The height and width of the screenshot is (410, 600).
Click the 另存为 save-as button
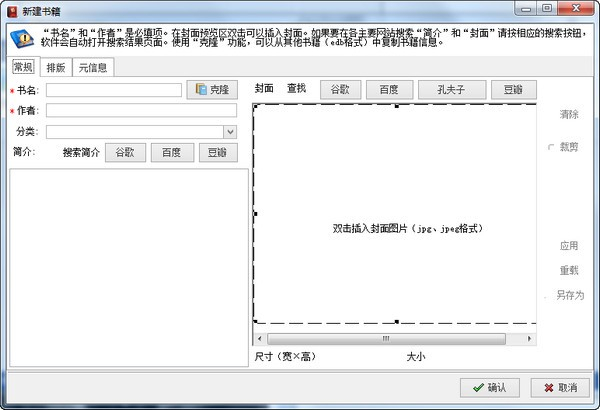pyautogui.click(x=570, y=295)
